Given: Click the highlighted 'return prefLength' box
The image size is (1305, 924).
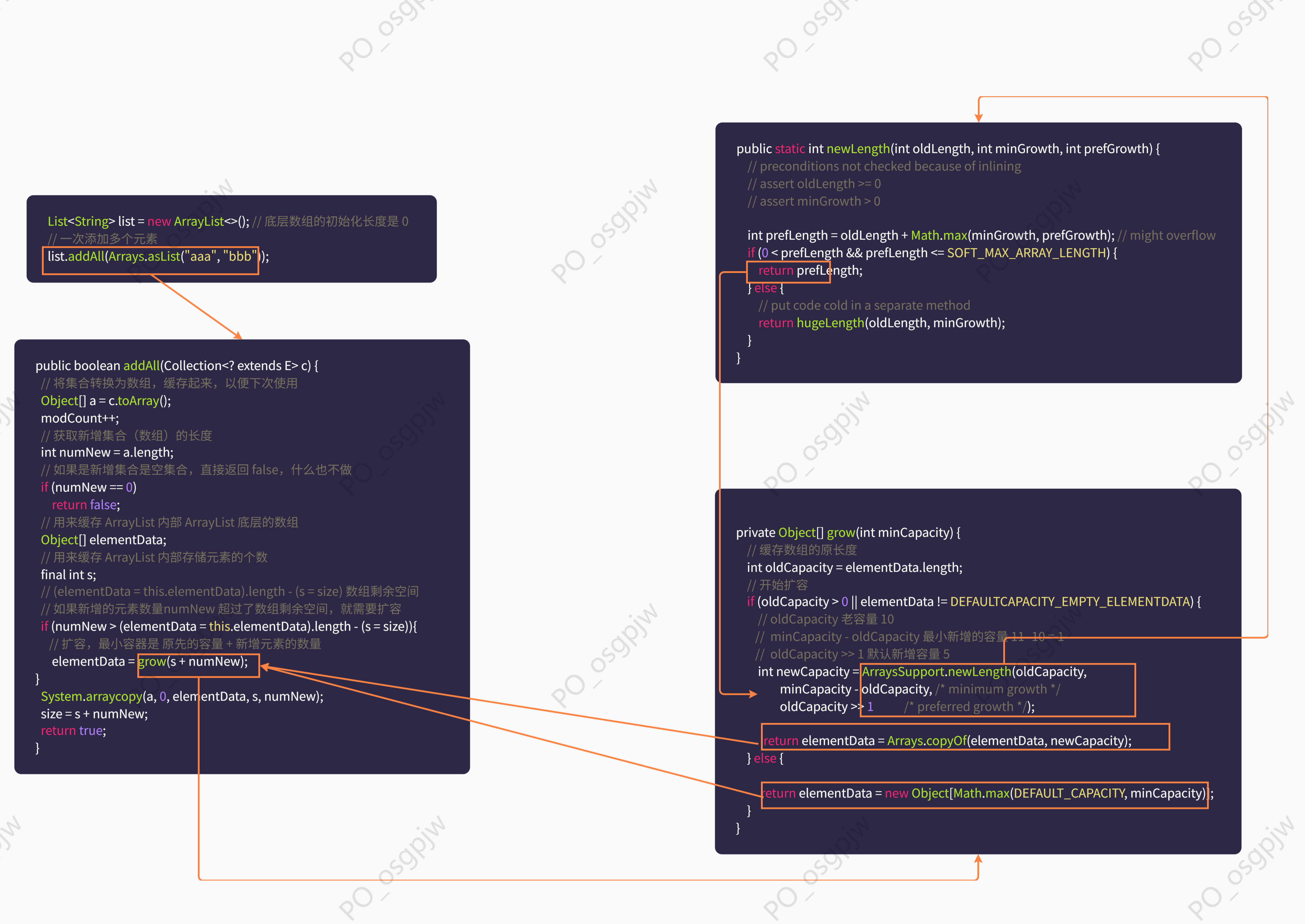Looking at the screenshot, I should (x=788, y=271).
